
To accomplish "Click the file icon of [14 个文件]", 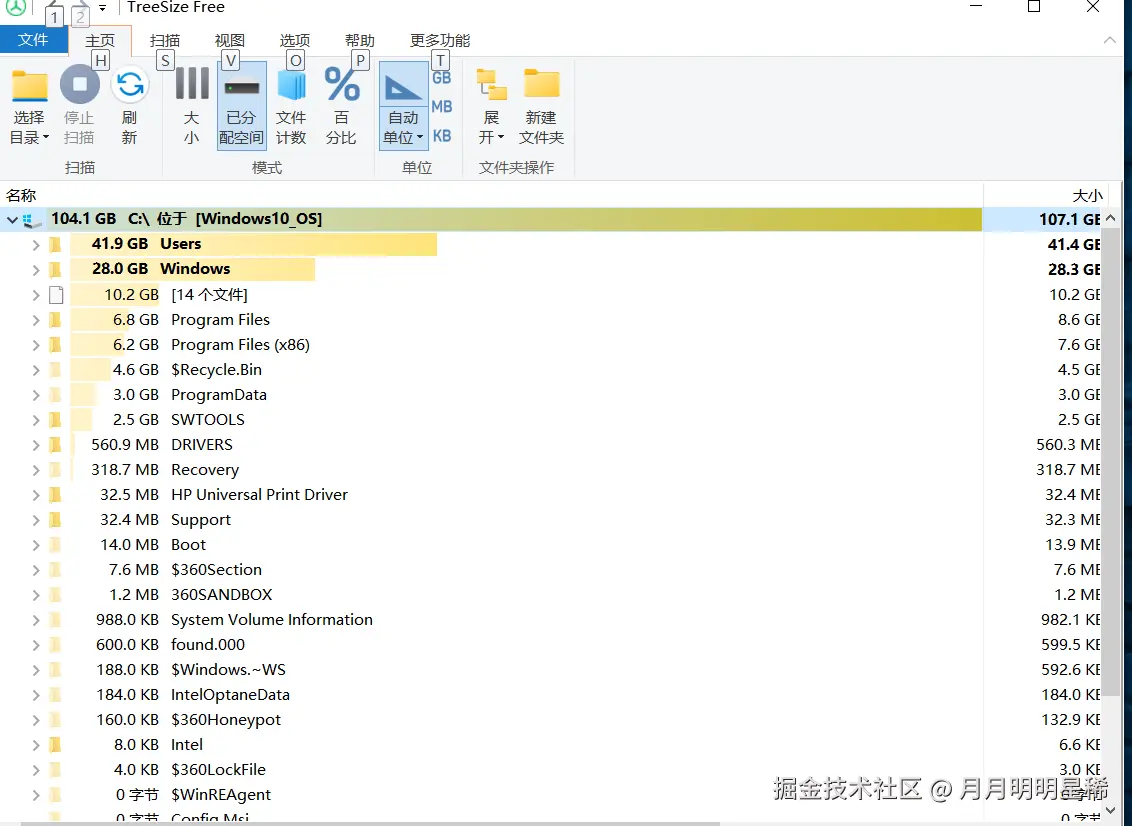I will (56, 295).
